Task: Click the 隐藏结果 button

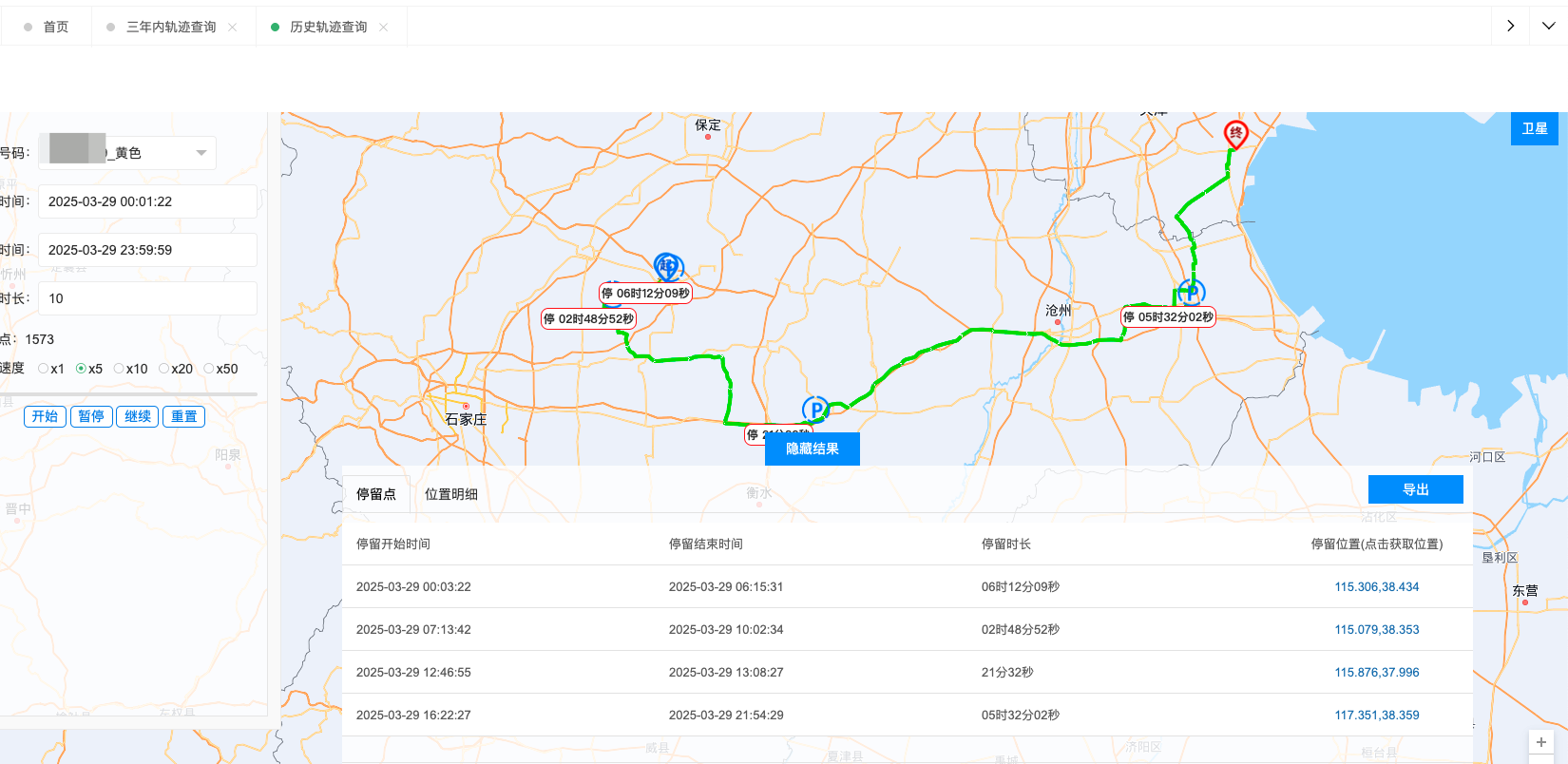Action: 813,449
